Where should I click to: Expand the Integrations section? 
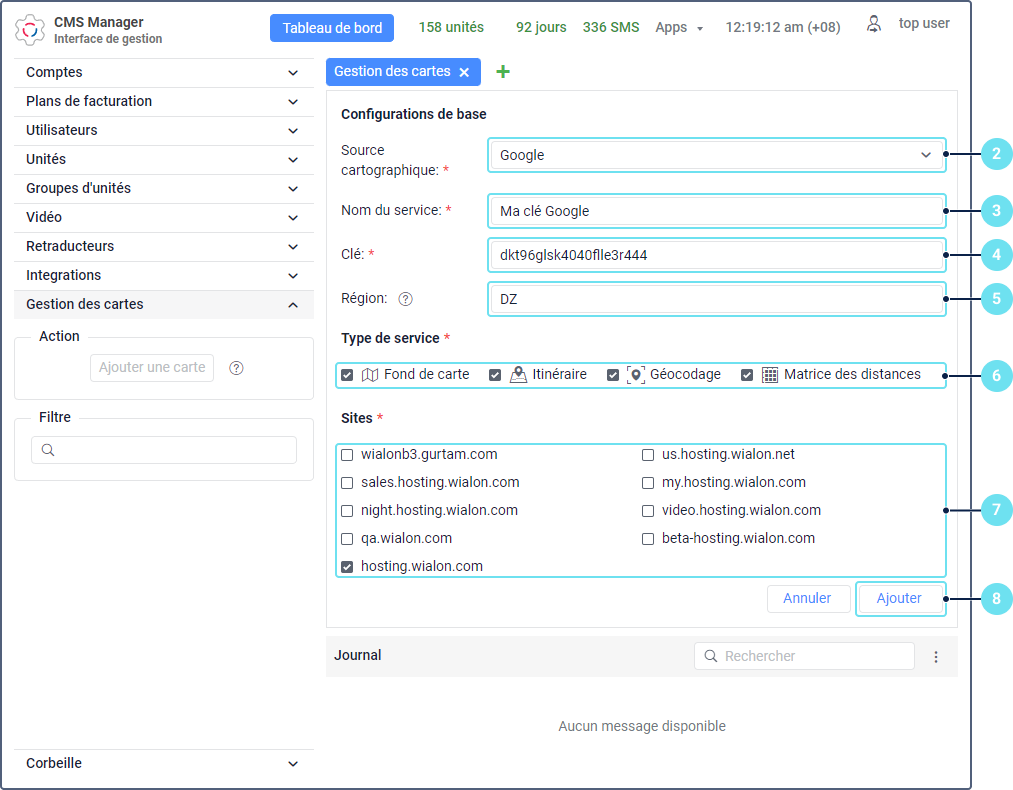[x=163, y=276]
